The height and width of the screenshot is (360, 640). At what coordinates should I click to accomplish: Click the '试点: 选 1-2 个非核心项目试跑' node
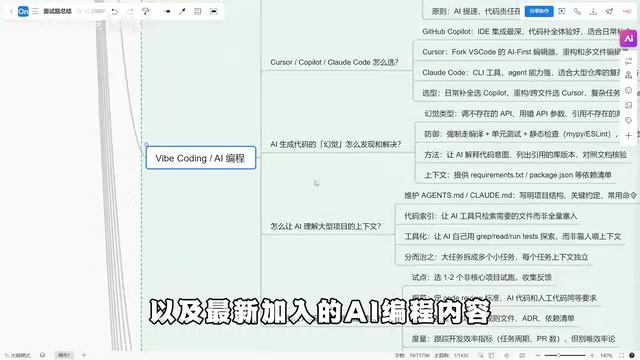click(482, 277)
